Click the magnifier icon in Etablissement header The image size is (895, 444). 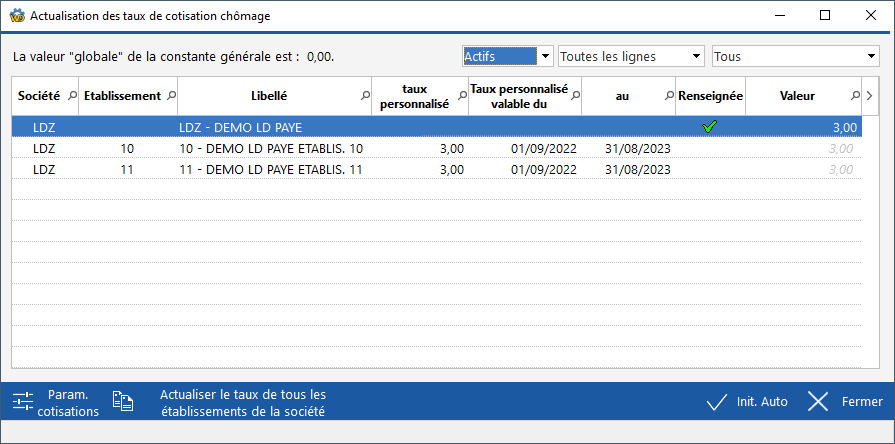coord(170,96)
